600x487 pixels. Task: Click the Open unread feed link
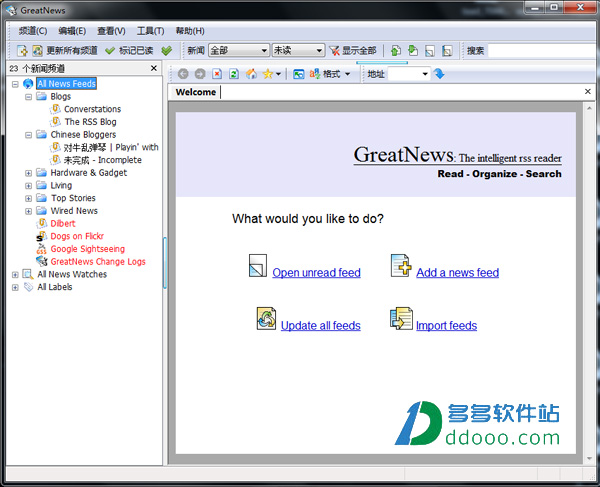(316, 273)
